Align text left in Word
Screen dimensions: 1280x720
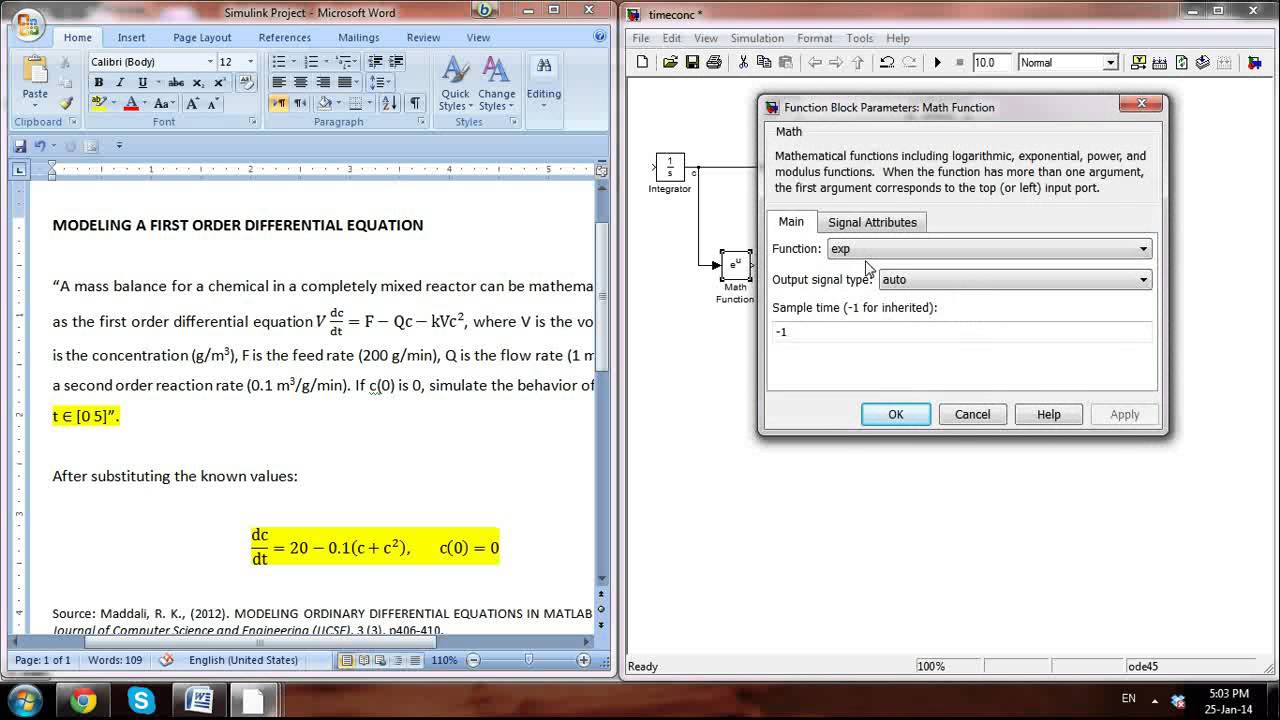(279, 83)
